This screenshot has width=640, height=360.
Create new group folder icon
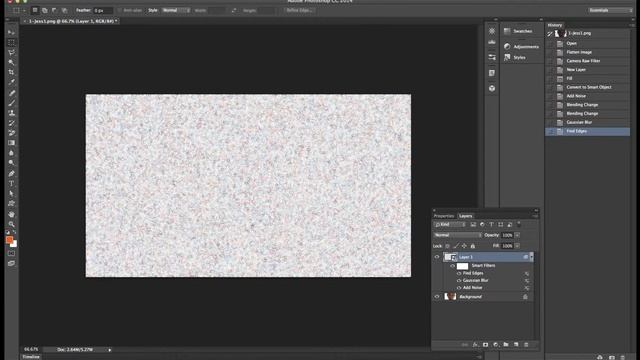(x=506, y=344)
